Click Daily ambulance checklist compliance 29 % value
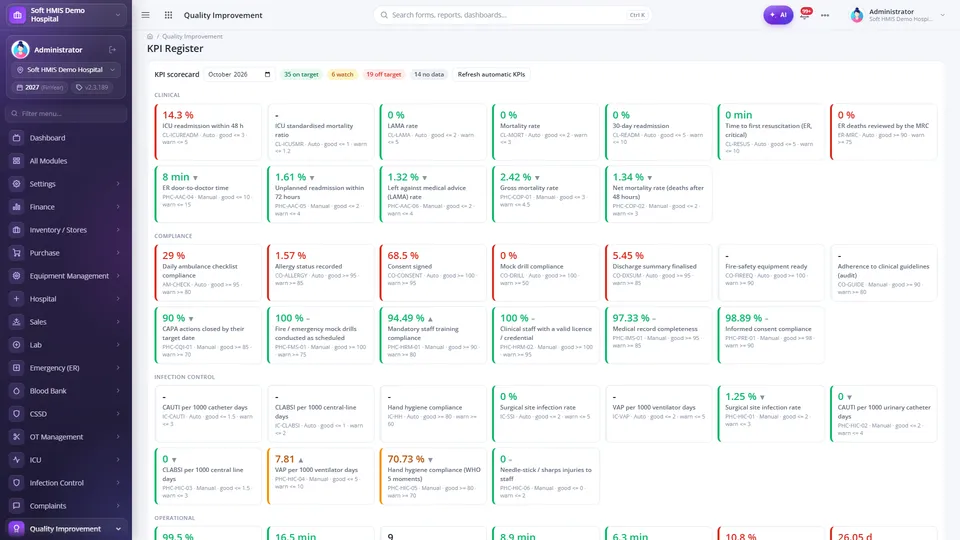 [x=173, y=255]
